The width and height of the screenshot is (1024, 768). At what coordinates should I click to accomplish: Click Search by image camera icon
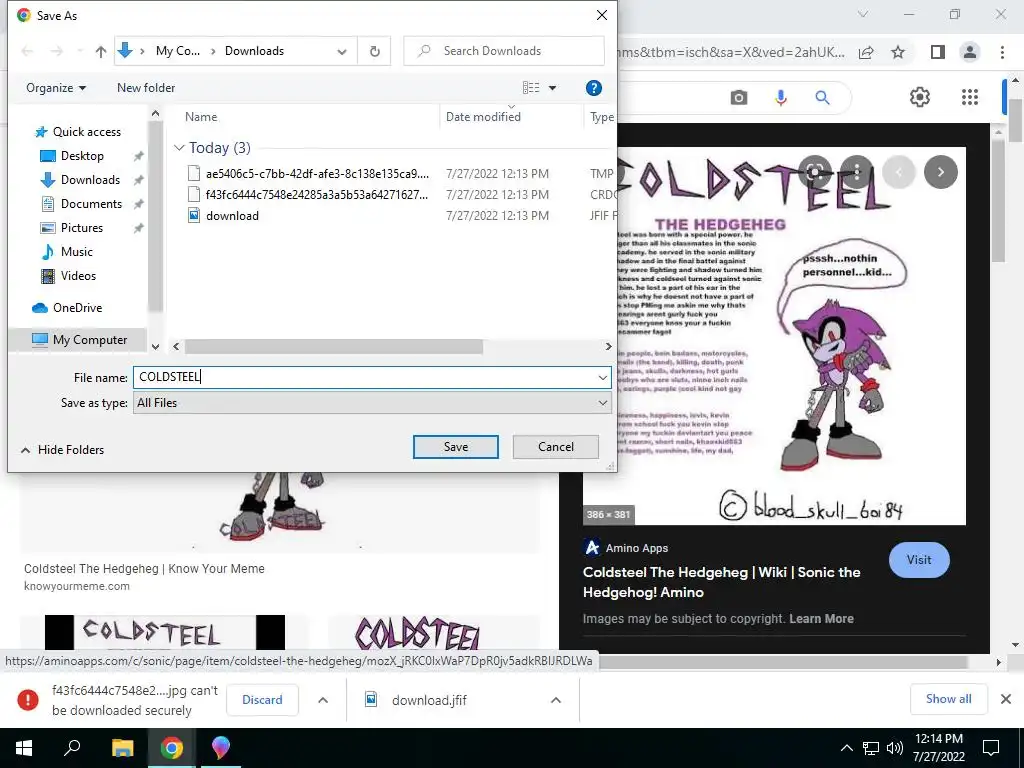[739, 98]
